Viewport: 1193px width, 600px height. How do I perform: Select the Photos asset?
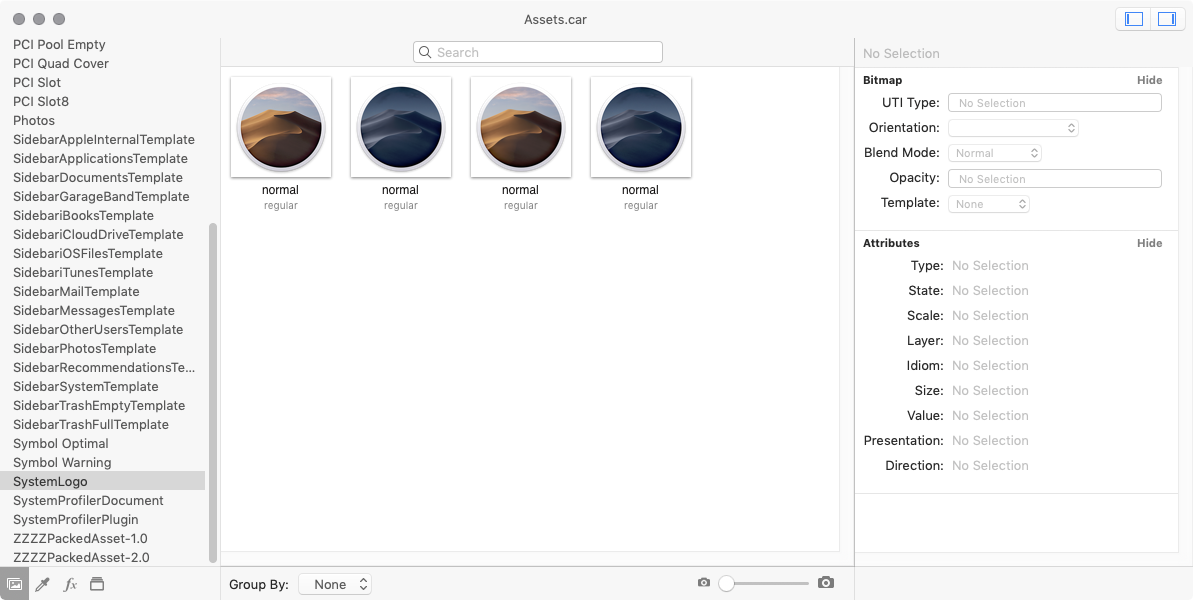pyautogui.click(x=33, y=120)
